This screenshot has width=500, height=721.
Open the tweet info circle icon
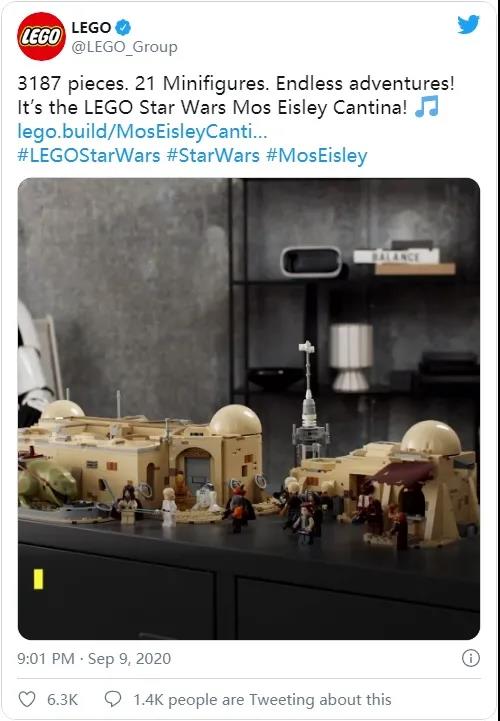click(x=471, y=658)
